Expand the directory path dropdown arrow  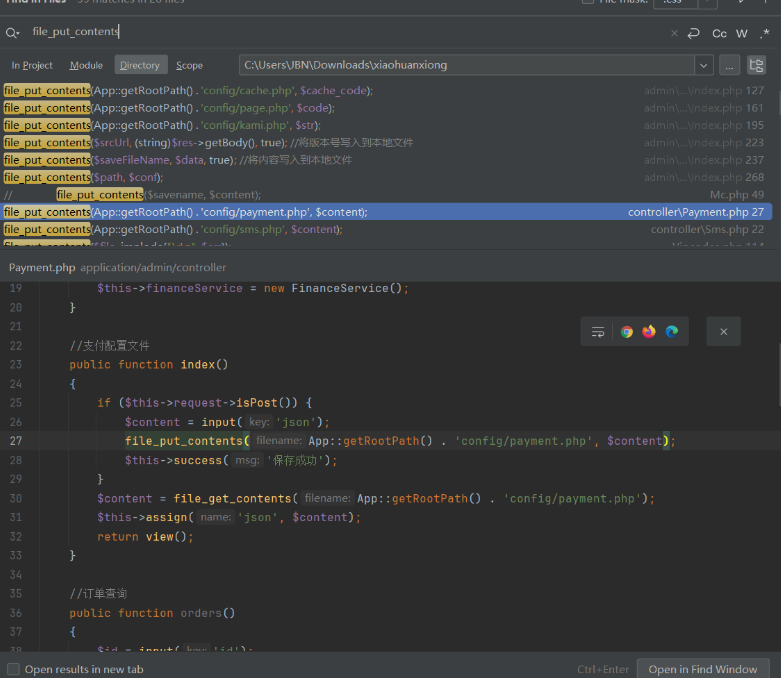703,65
